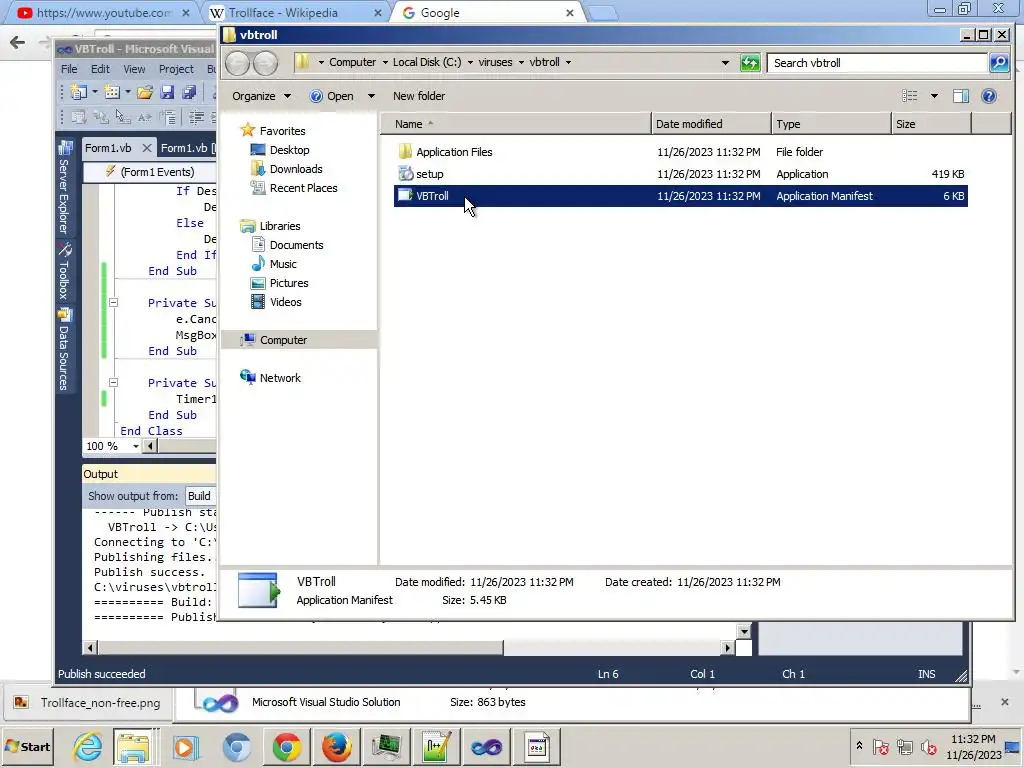Image resolution: width=1024 pixels, height=768 pixels.
Task: Click Save All icon in Visual Studio toolbar
Action: coord(189,92)
